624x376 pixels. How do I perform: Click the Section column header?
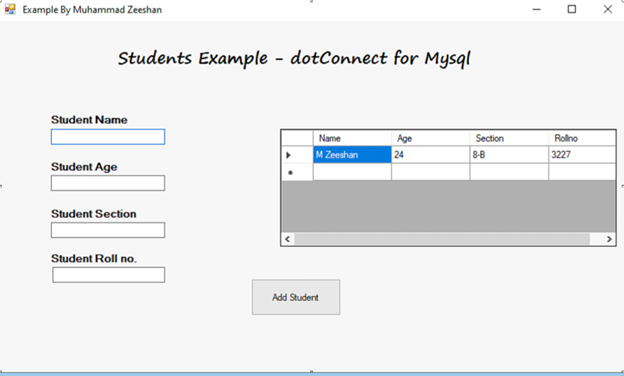[509, 138]
